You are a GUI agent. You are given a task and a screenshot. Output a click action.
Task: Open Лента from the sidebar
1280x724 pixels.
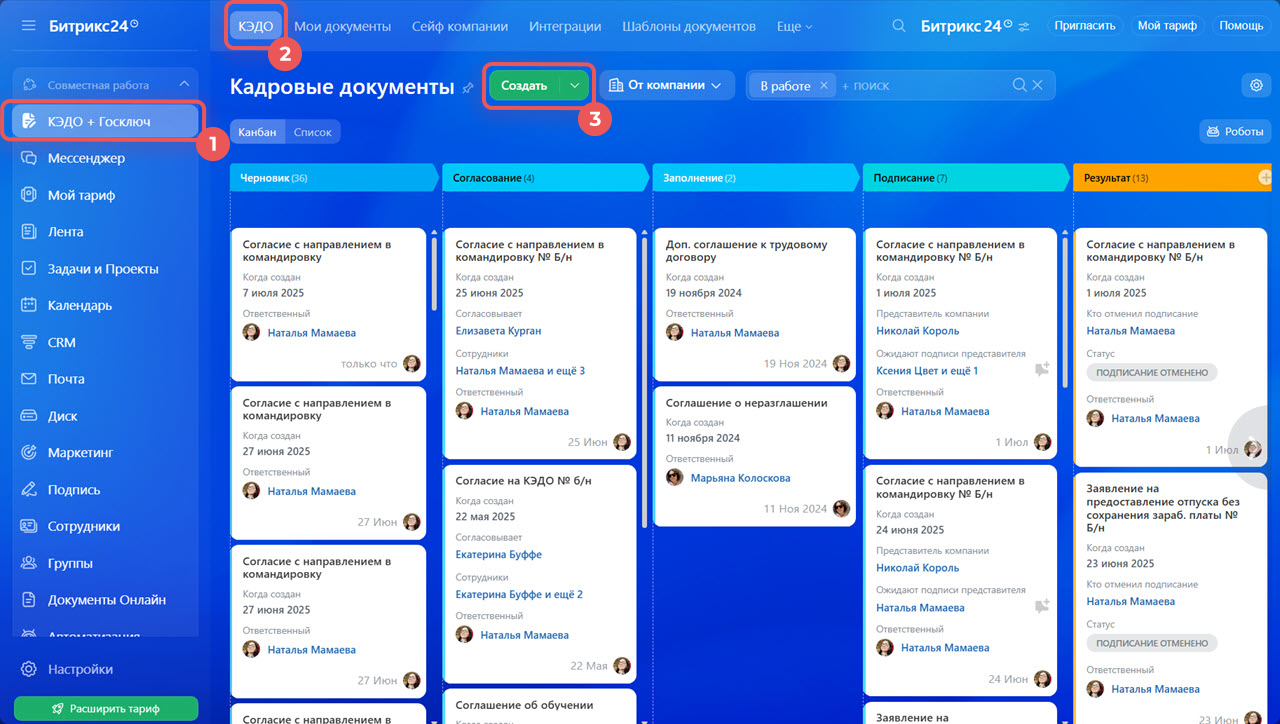point(66,231)
